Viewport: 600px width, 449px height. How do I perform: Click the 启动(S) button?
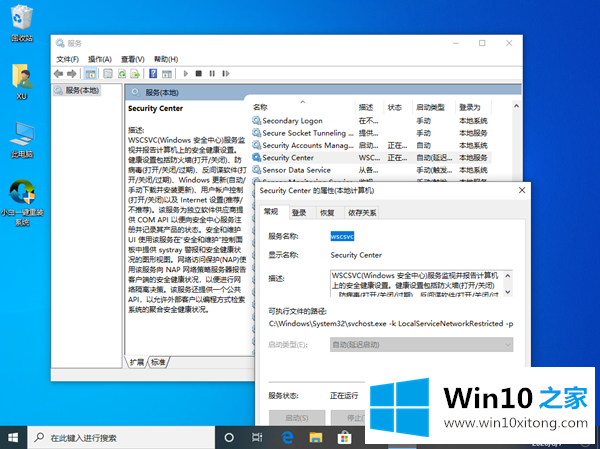coord(297,418)
